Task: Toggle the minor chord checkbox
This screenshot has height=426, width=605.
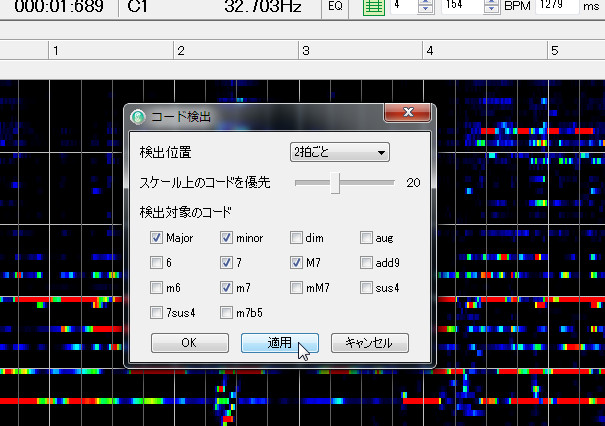Action: click(226, 238)
